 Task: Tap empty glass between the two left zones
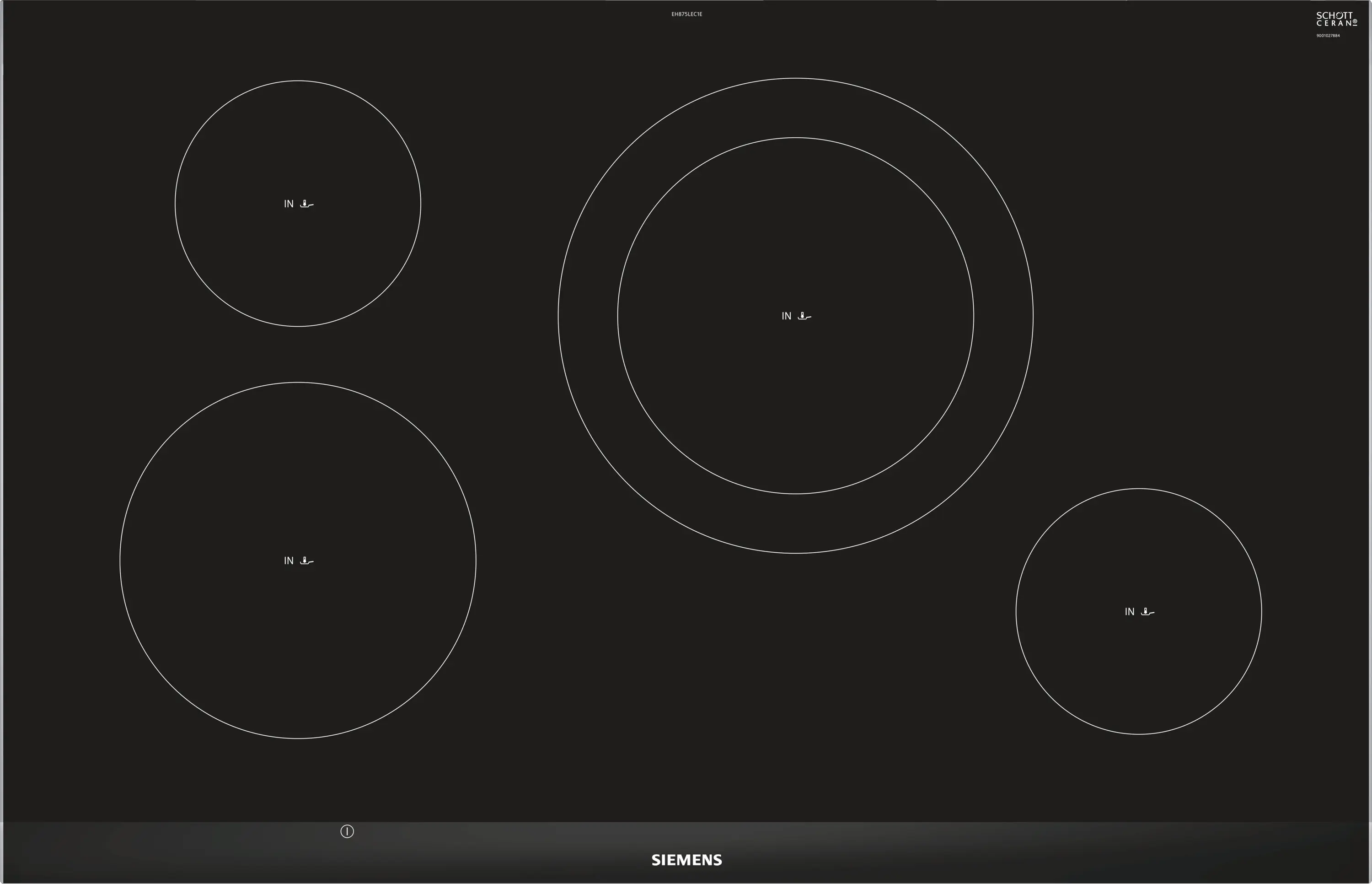click(298, 354)
